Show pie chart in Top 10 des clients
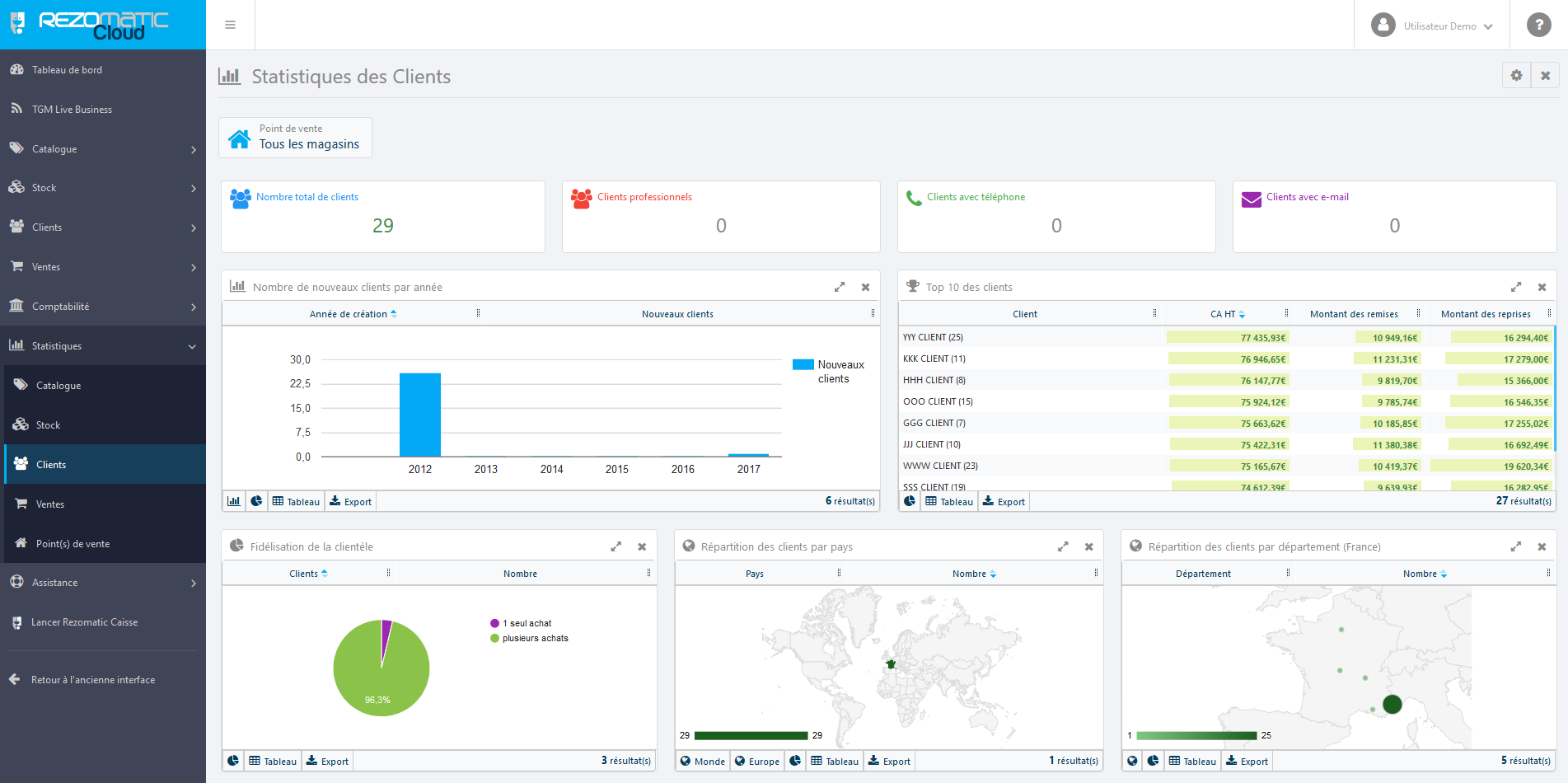This screenshot has width=1568, height=783. (x=910, y=501)
